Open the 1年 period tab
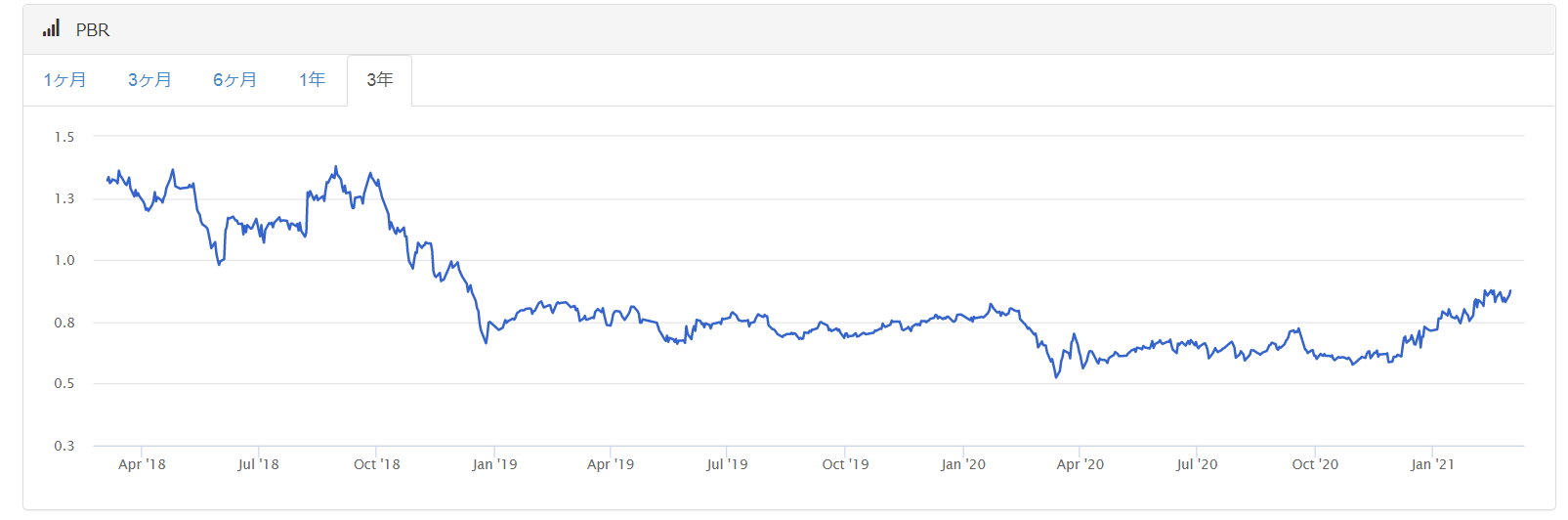 pyautogui.click(x=312, y=80)
